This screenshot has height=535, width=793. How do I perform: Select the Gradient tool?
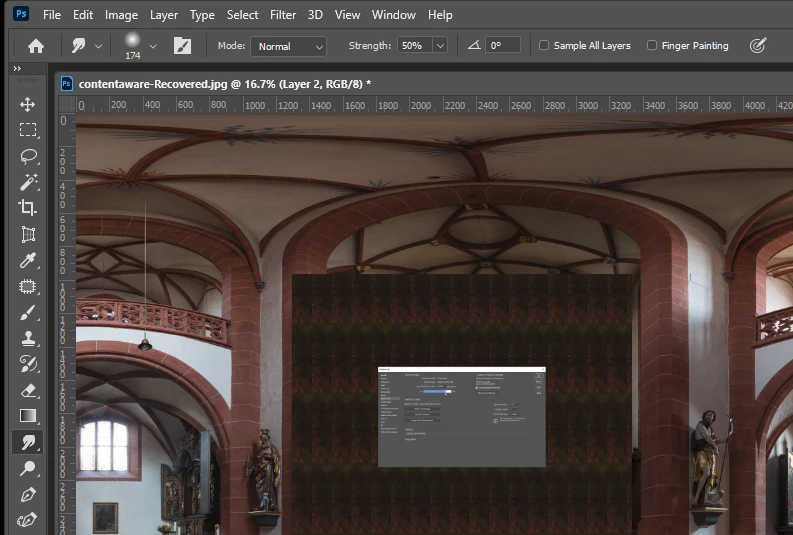click(27, 416)
